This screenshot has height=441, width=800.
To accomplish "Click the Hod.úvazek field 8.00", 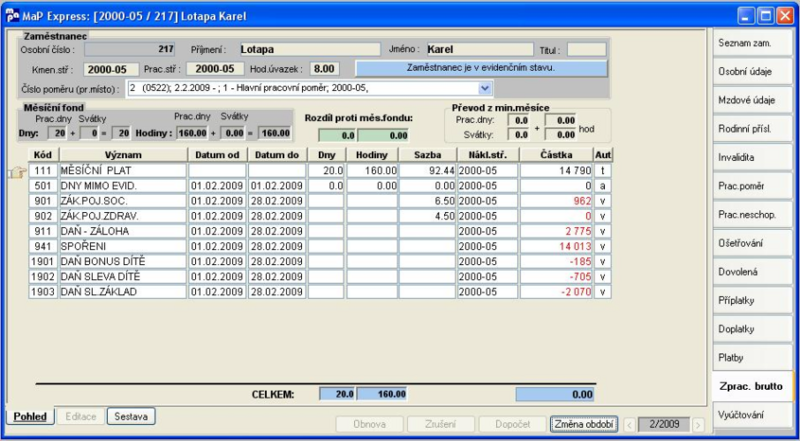I will [324, 69].
